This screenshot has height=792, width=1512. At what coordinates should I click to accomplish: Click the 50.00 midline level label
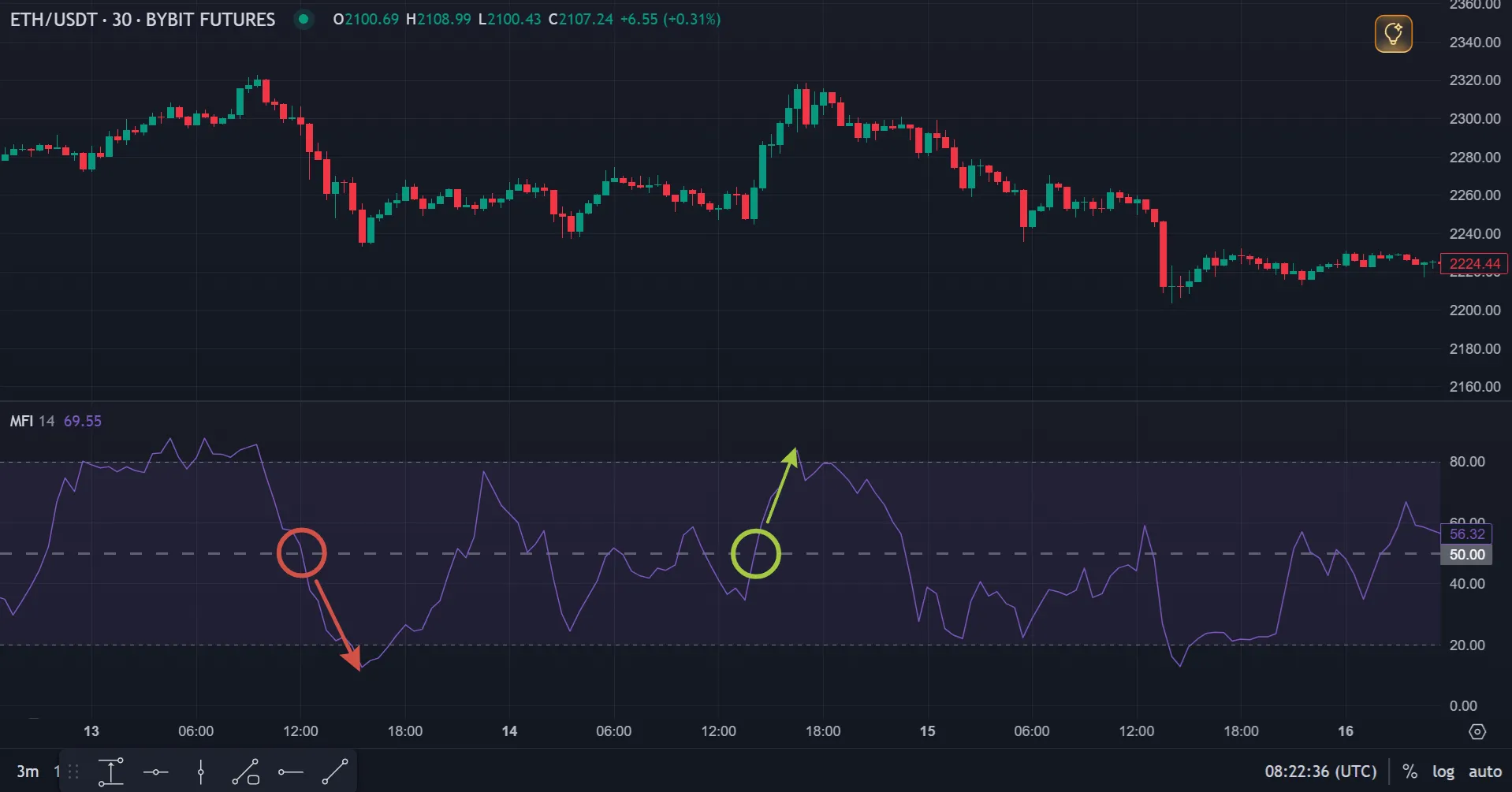tap(1467, 554)
